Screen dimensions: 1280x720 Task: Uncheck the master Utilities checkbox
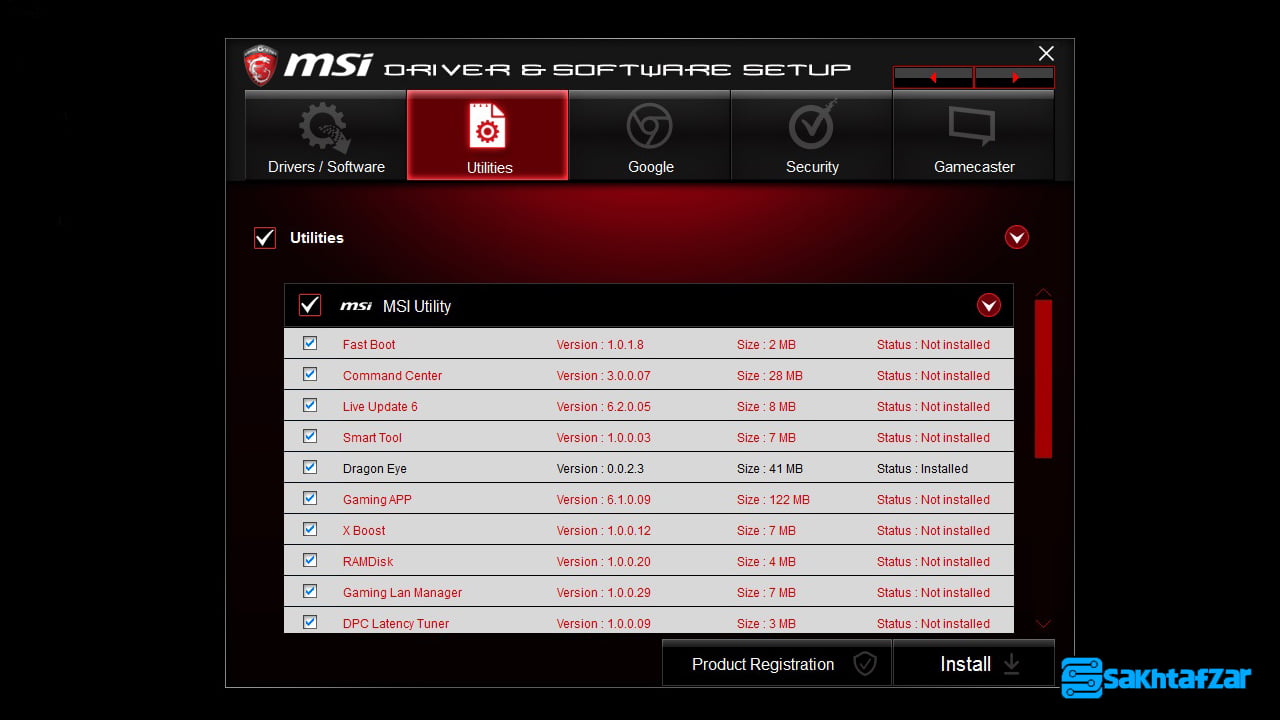265,238
